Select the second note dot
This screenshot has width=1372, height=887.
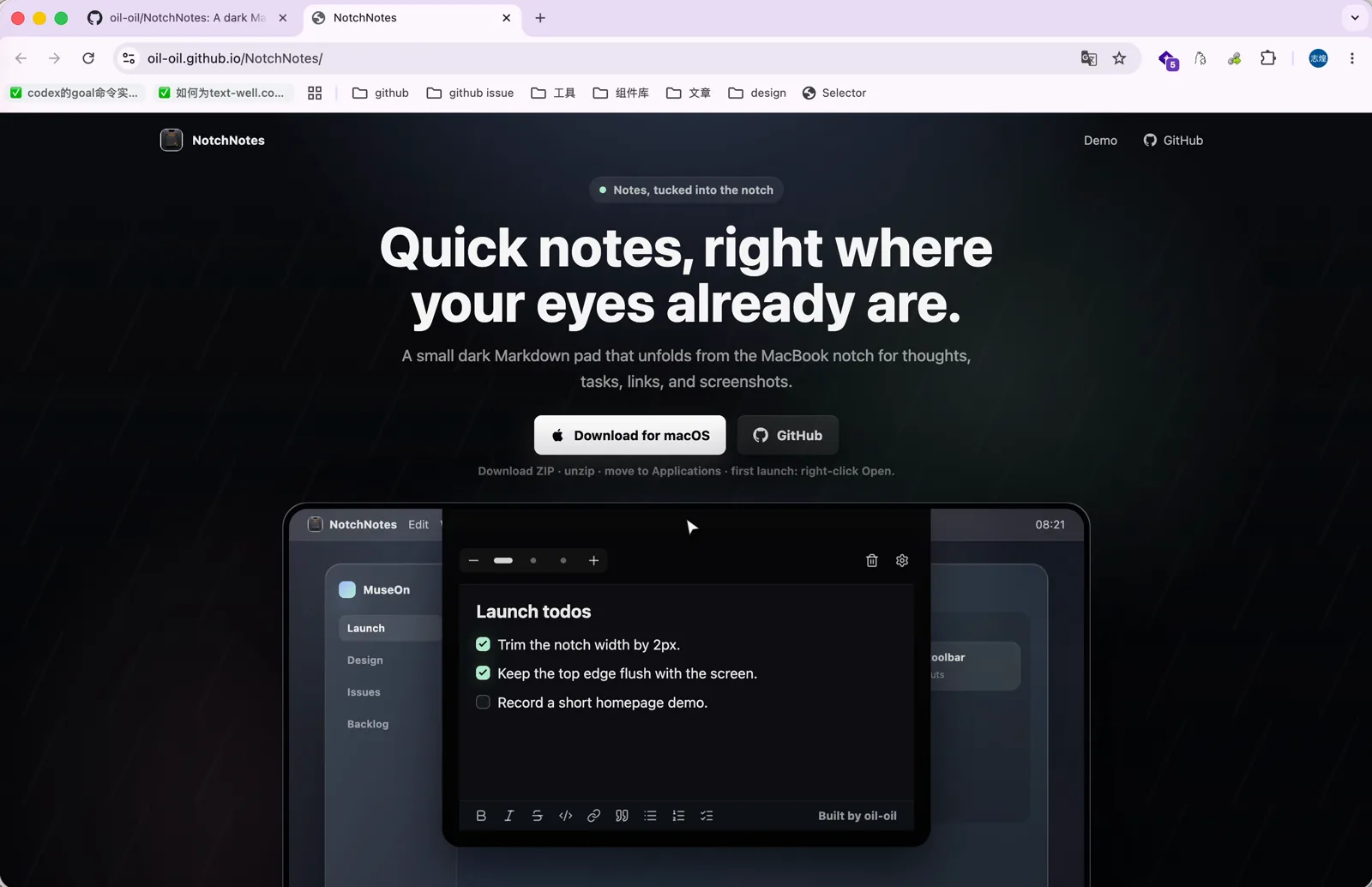coord(533,560)
